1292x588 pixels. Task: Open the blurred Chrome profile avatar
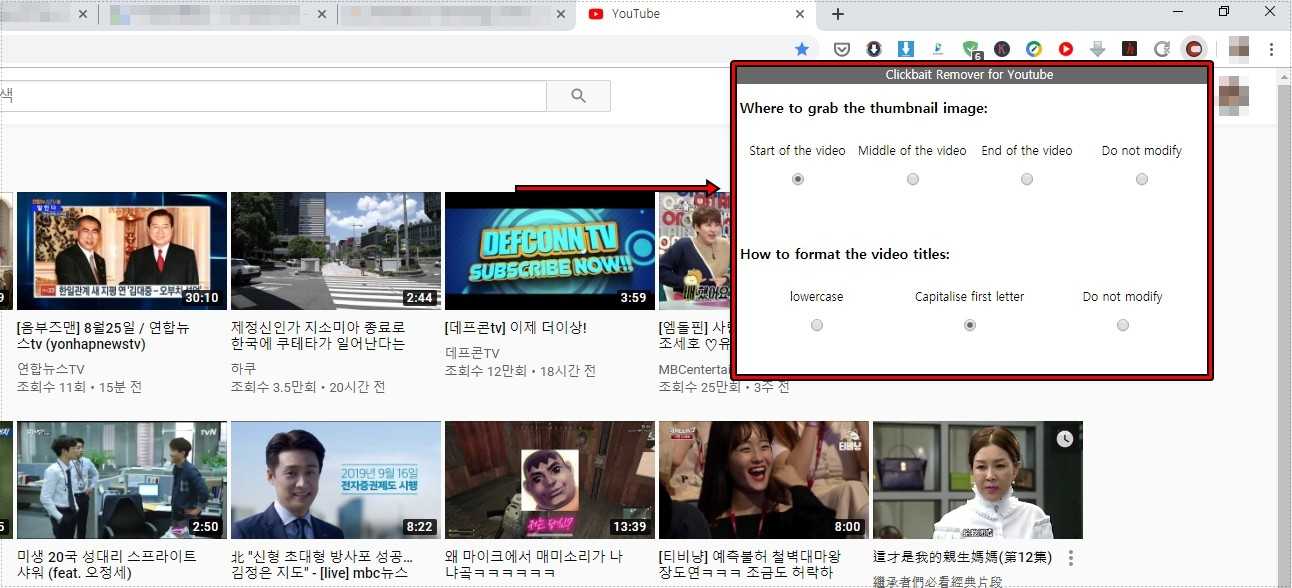pyautogui.click(x=1239, y=48)
